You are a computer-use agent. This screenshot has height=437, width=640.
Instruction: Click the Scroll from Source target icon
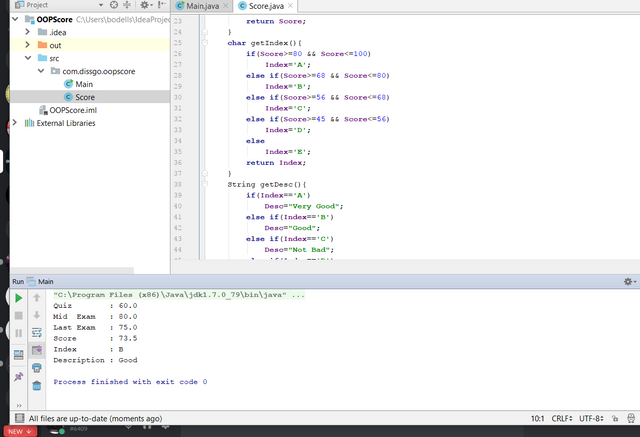pos(114,5)
